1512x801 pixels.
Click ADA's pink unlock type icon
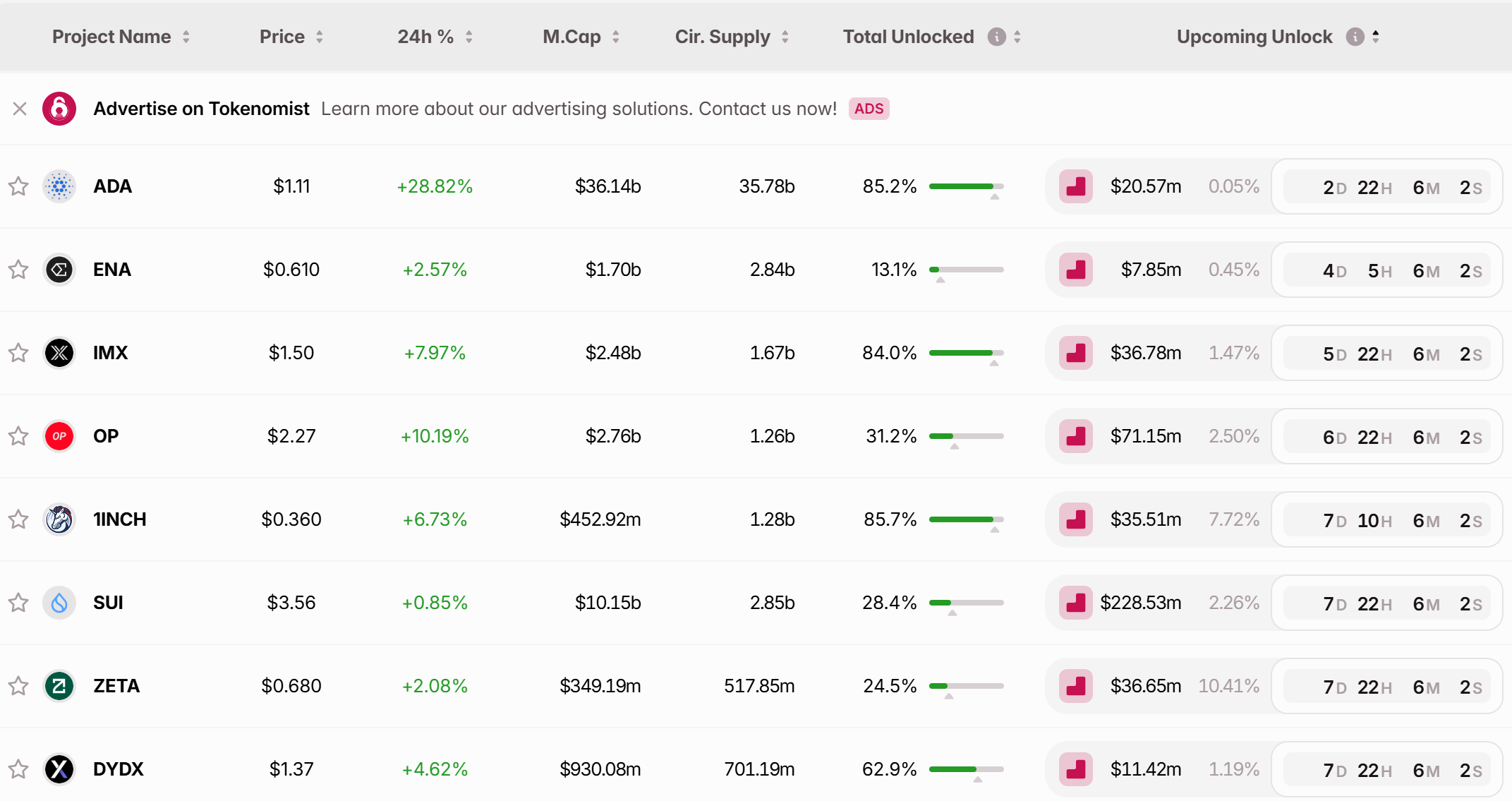(1076, 186)
